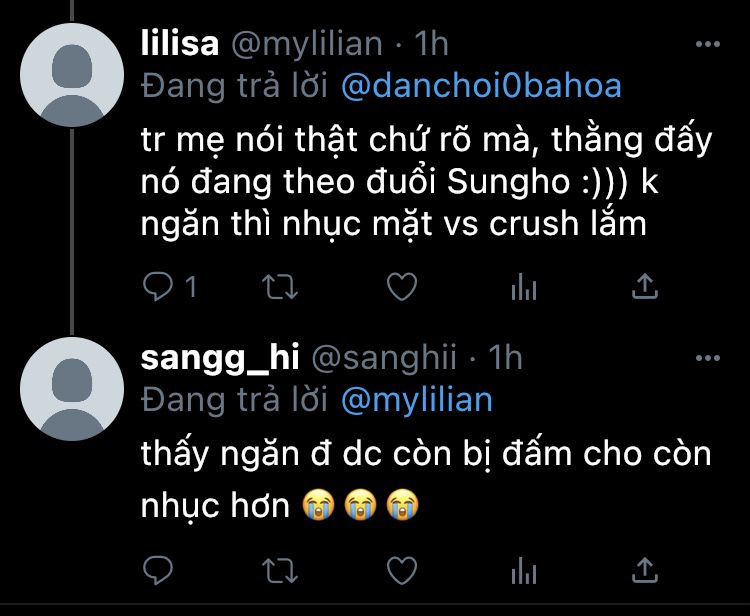Open the @sanghii handle
Viewport: 750px width, 616px height.
384,358
